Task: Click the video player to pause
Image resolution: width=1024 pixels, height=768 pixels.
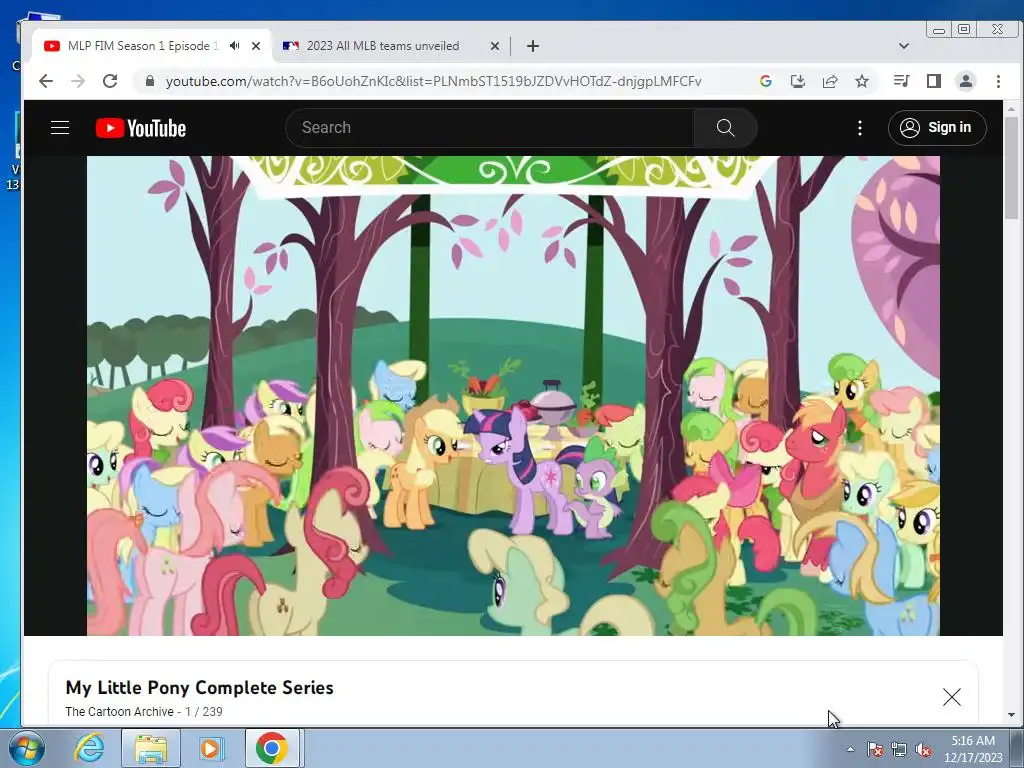Action: point(513,395)
